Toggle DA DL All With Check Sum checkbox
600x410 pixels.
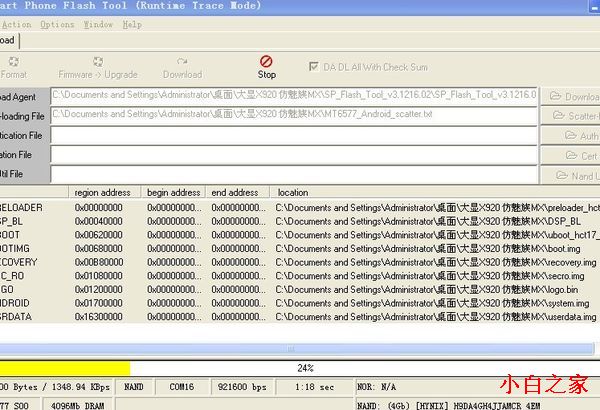(313, 67)
